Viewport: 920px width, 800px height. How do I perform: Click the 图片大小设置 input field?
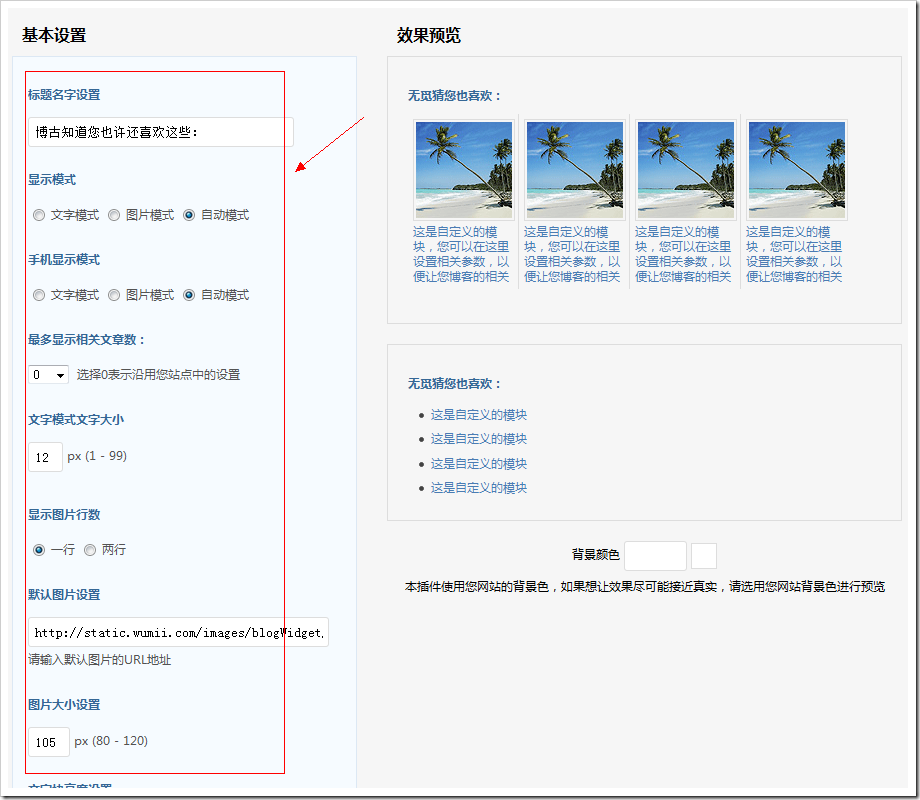click(49, 742)
